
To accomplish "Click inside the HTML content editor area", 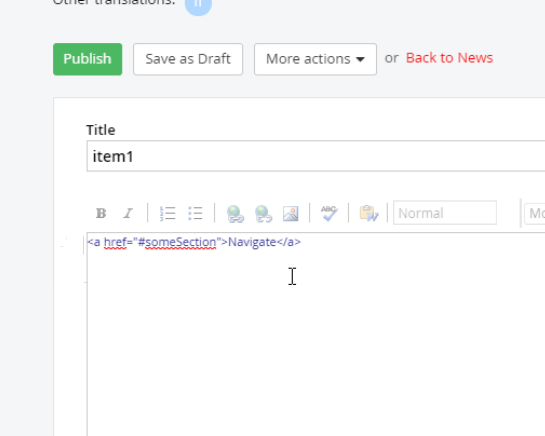I will 316,334.
